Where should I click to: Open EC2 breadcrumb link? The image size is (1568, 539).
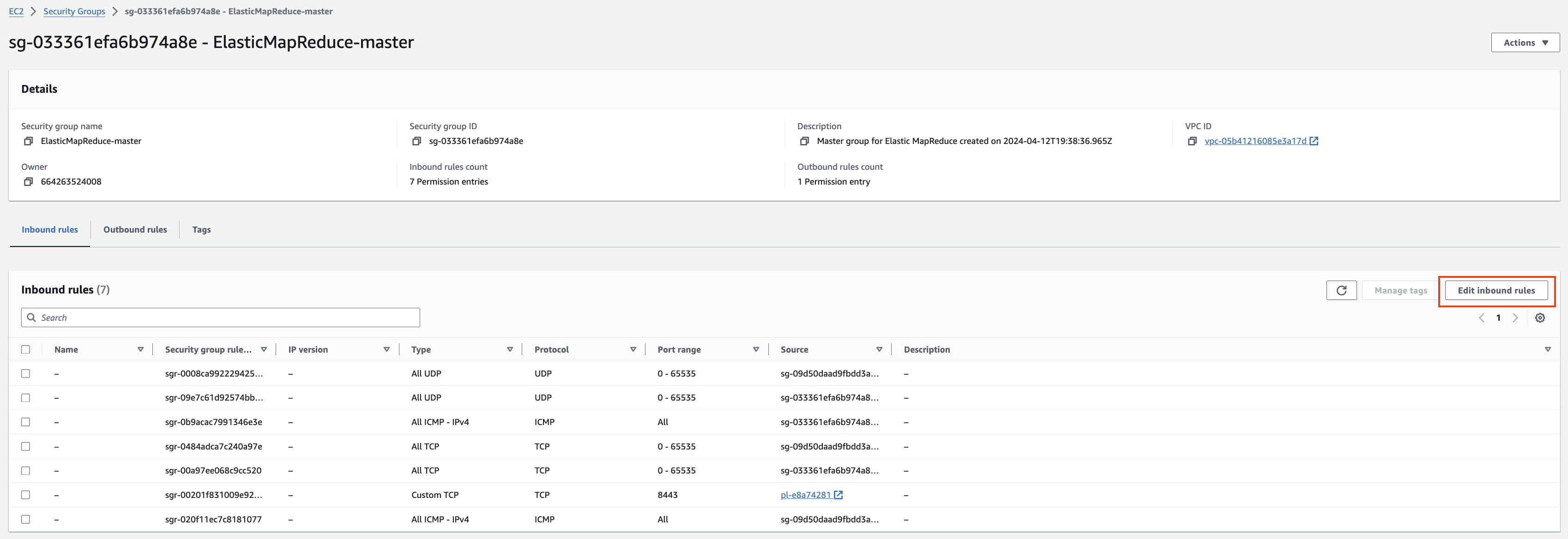(x=17, y=12)
